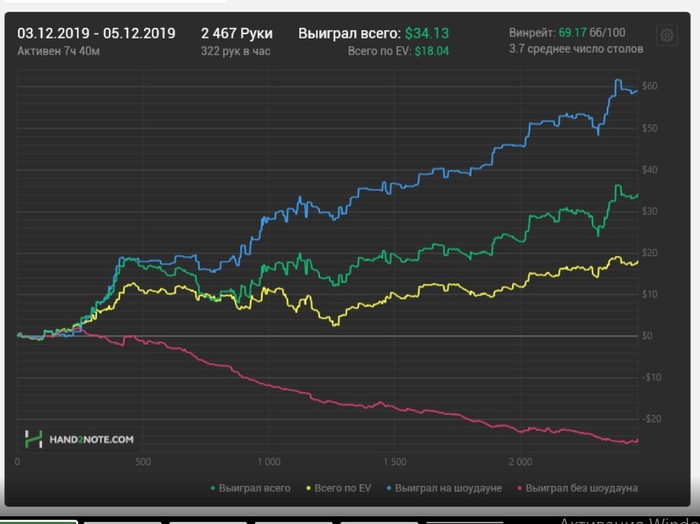Click the 1 500 x-axis label
The width and height of the screenshot is (700, 524).
[395, 462]
